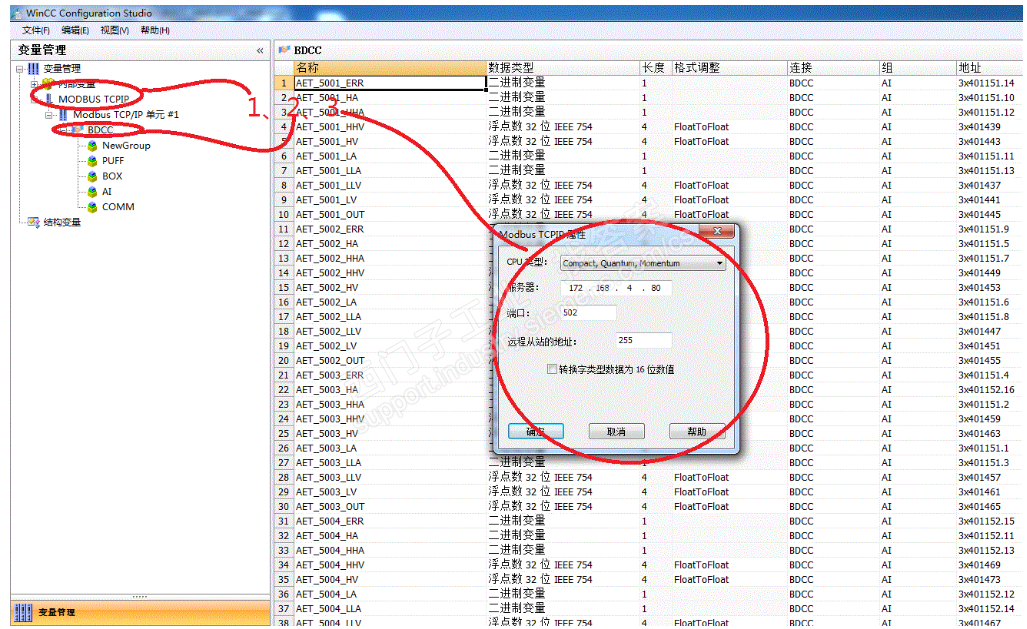Click the 名称 column header
The image size is (1027, 629).
(x=389, y=67)
